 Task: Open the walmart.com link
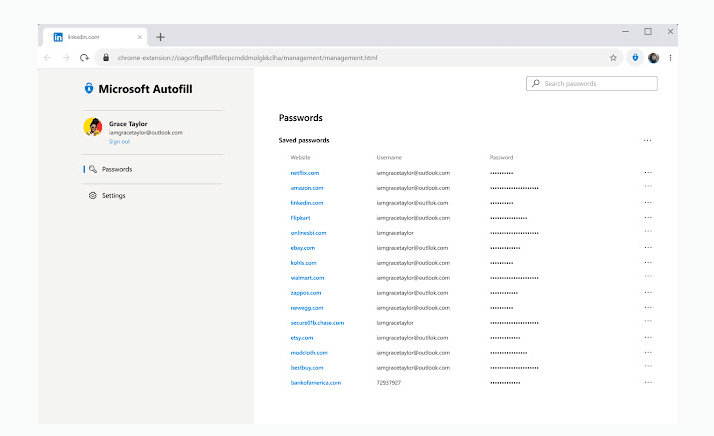coord(307,278)
